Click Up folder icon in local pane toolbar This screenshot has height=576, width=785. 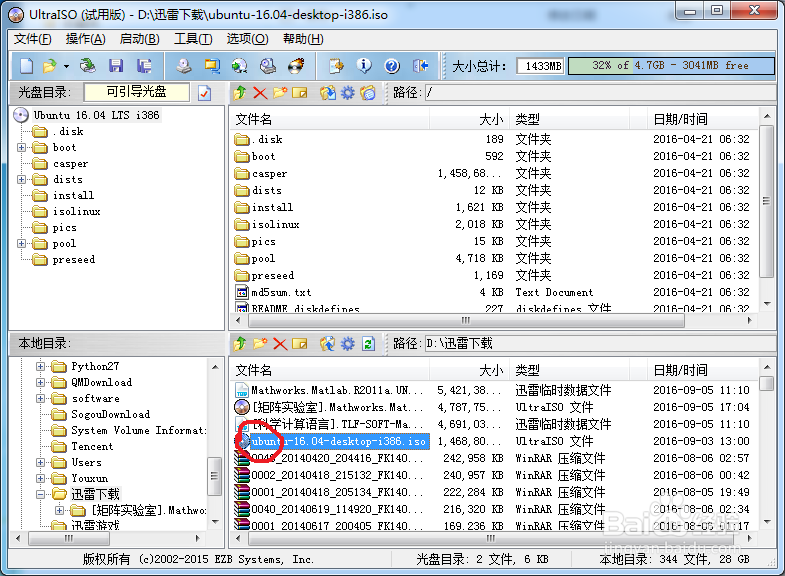point(240,344)
